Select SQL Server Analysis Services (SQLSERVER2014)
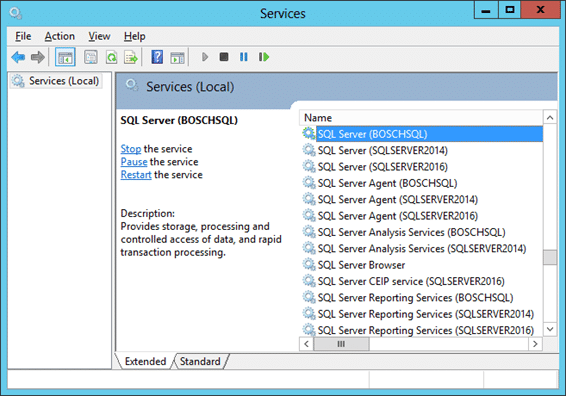The image size is (566, 396). pyautogui.click(x=422, y=248)
